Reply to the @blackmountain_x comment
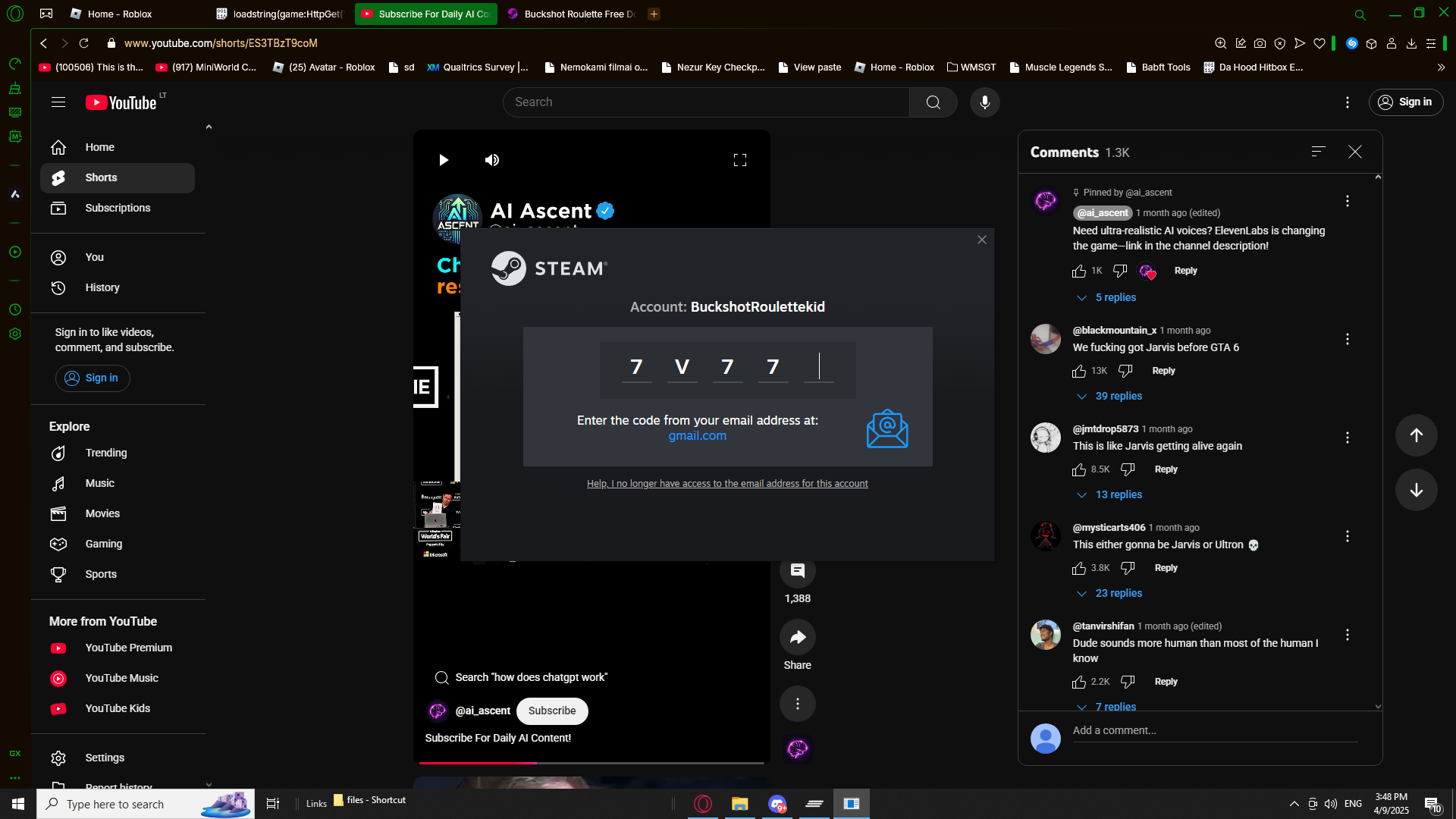This screenshot has height=819, width=1456. pyautogui.click(x=1163, y=371)
